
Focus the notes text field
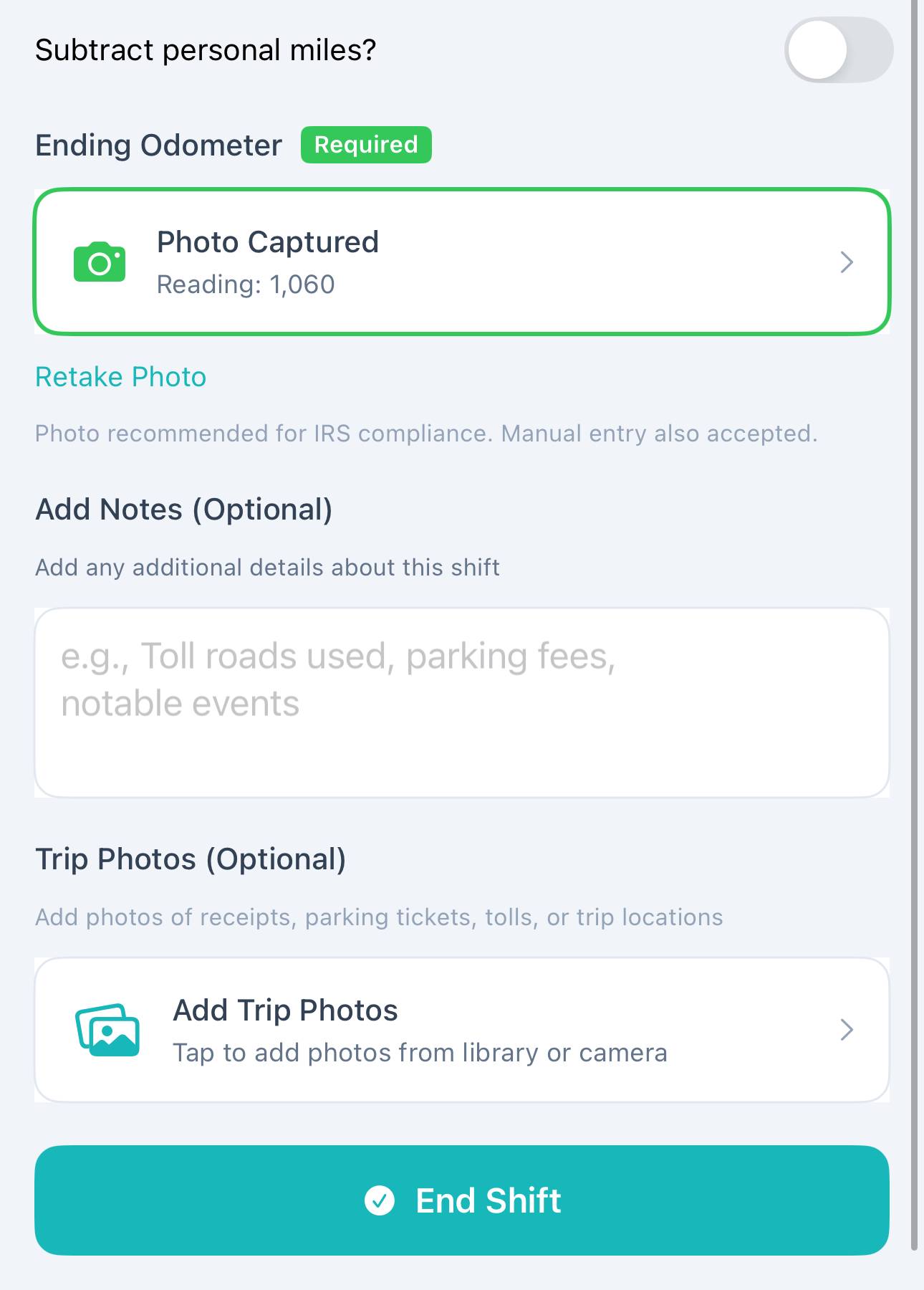click(461, 702)
